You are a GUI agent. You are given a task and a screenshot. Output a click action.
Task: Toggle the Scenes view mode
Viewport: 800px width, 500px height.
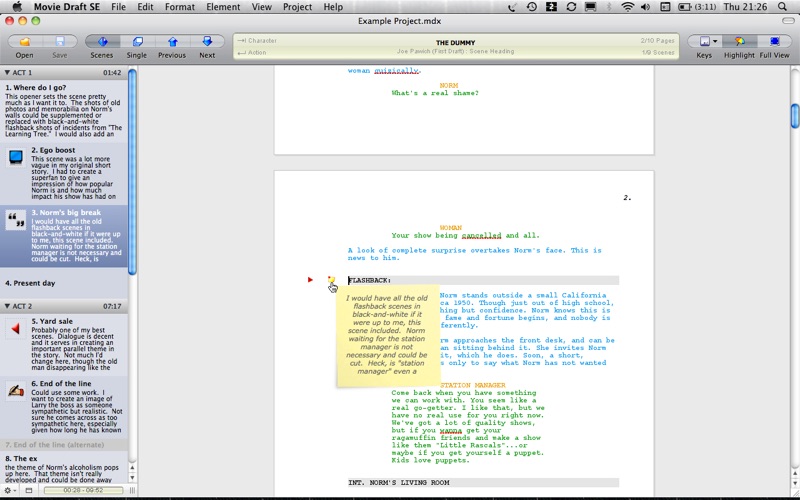[101, 42]
